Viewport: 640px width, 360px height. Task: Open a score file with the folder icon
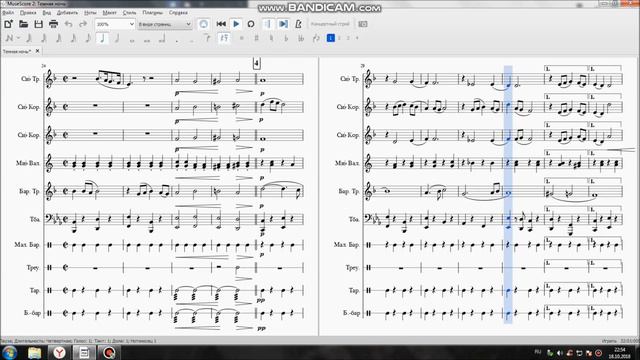pos(23,24)
